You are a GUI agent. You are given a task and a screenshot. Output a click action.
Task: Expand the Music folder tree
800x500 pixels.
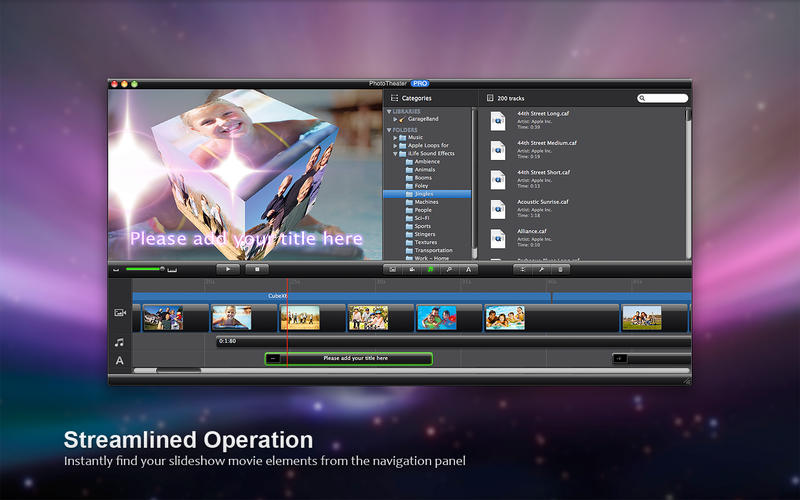click(x=396, y=137)
